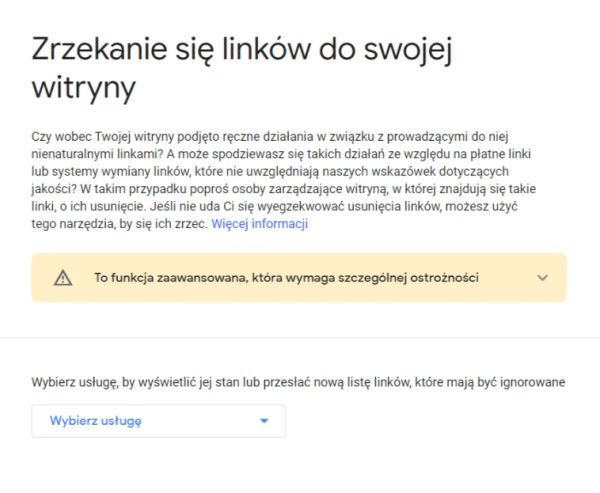600x493 pixels.
Task: Open the "Wybierz usługę" dropdown label
Action: (x=96, y=421)
